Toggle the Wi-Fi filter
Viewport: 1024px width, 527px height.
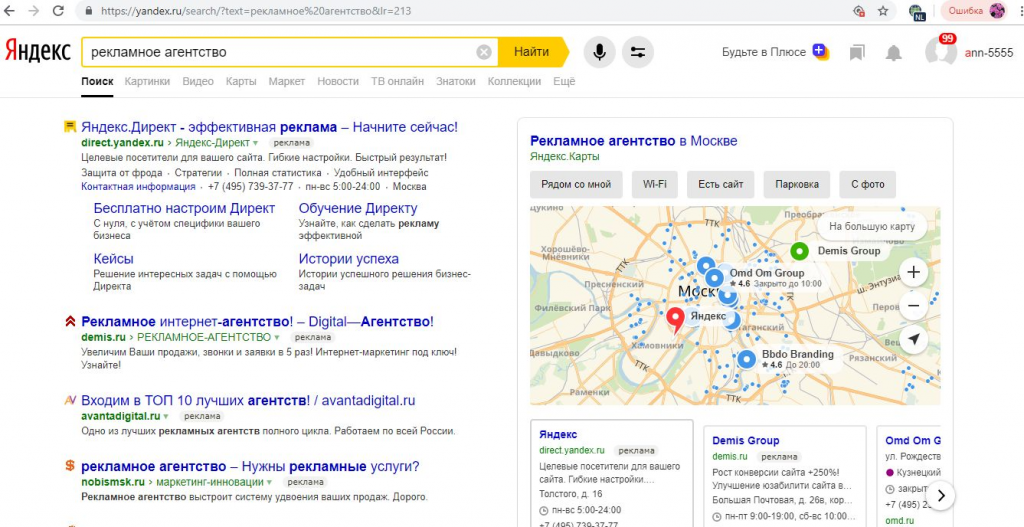(654, 185)
